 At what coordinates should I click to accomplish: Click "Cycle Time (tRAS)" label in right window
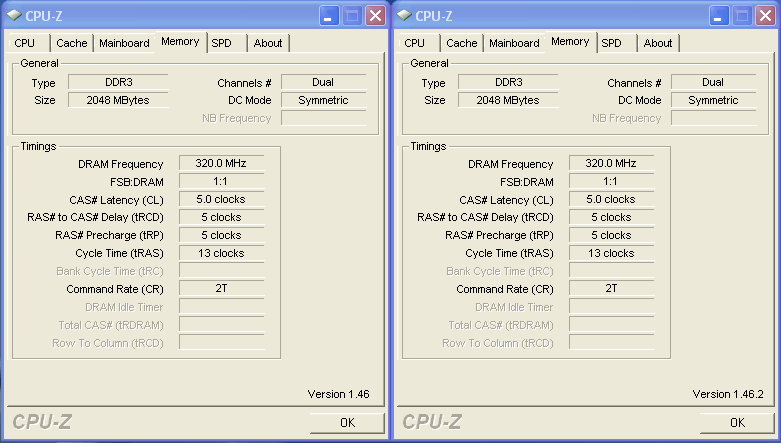tap(510, 253)
